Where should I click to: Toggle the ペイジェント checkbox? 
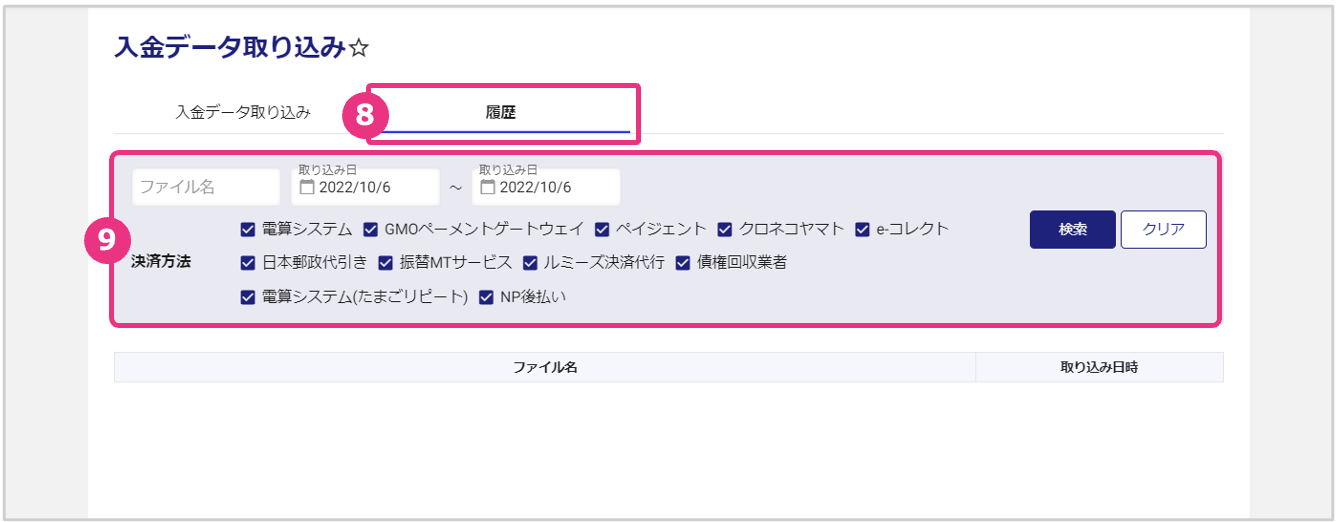602,229
